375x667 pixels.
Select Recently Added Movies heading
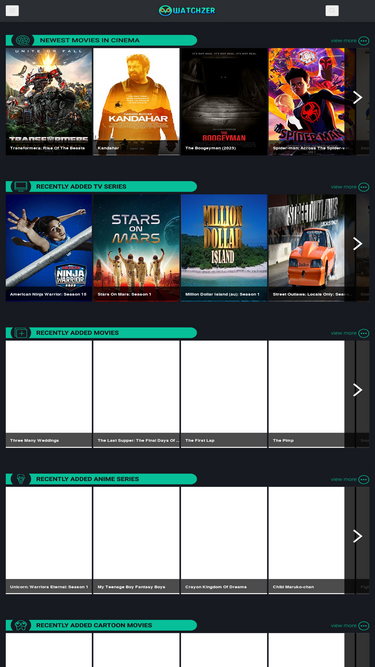tap(77, 333)
